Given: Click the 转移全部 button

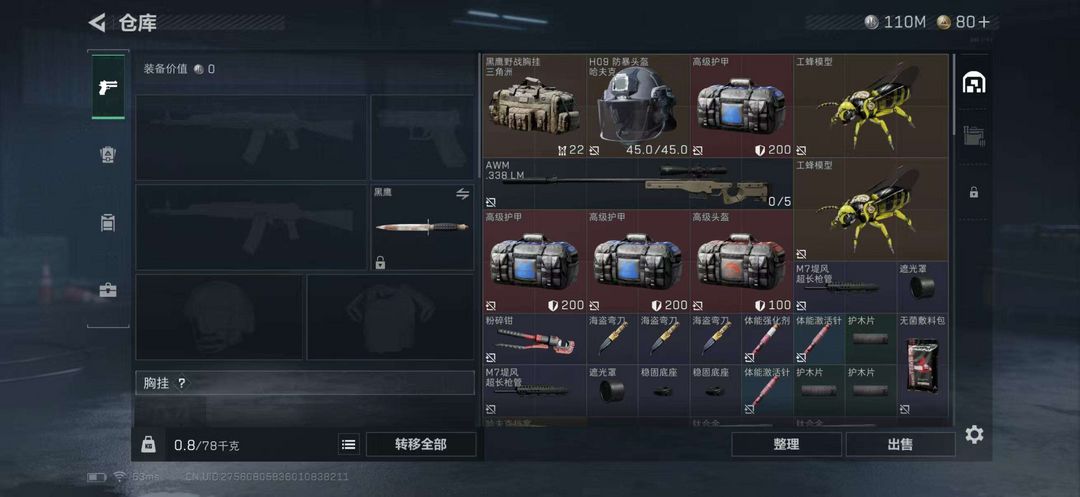Looking at the screenshot, I should pos(421,445).
